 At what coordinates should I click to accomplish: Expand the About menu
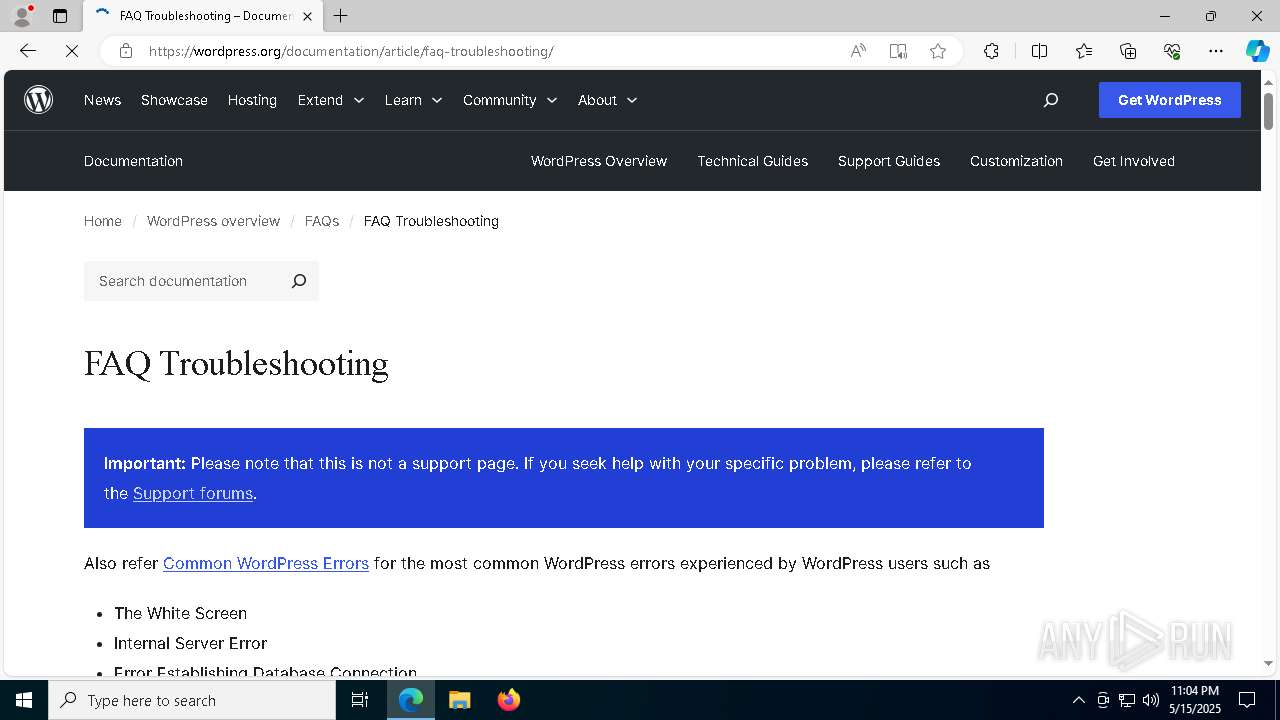[x=607, y=100]
